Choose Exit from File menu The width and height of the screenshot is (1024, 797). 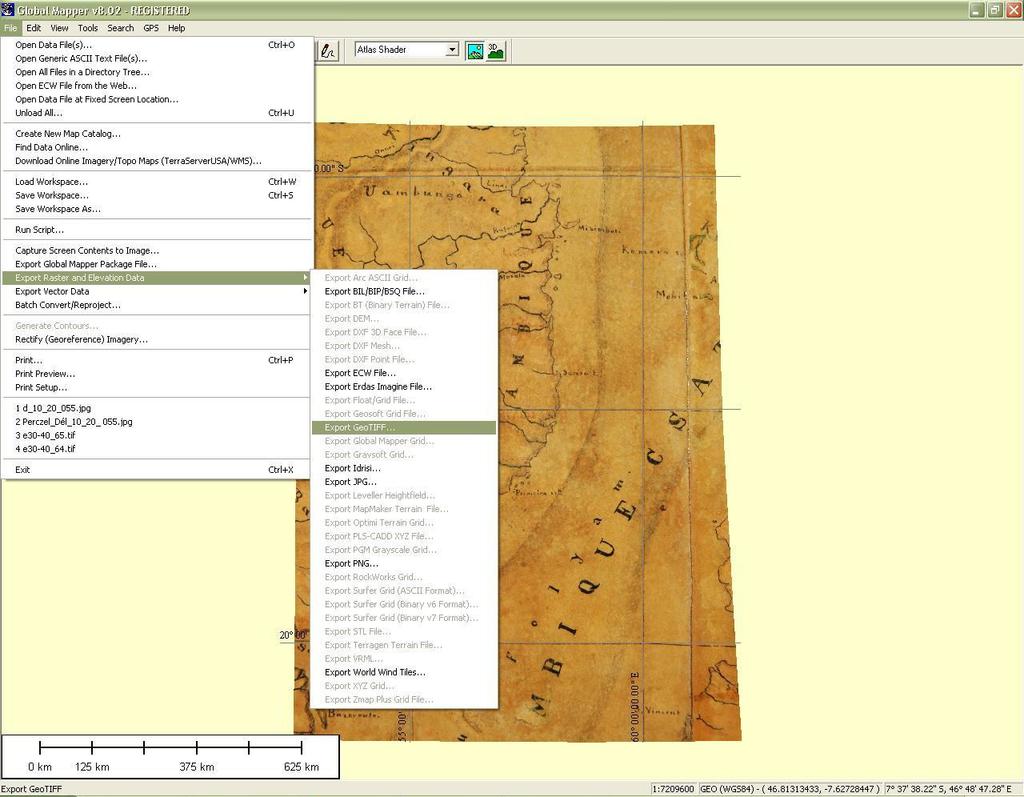point(156,470)
